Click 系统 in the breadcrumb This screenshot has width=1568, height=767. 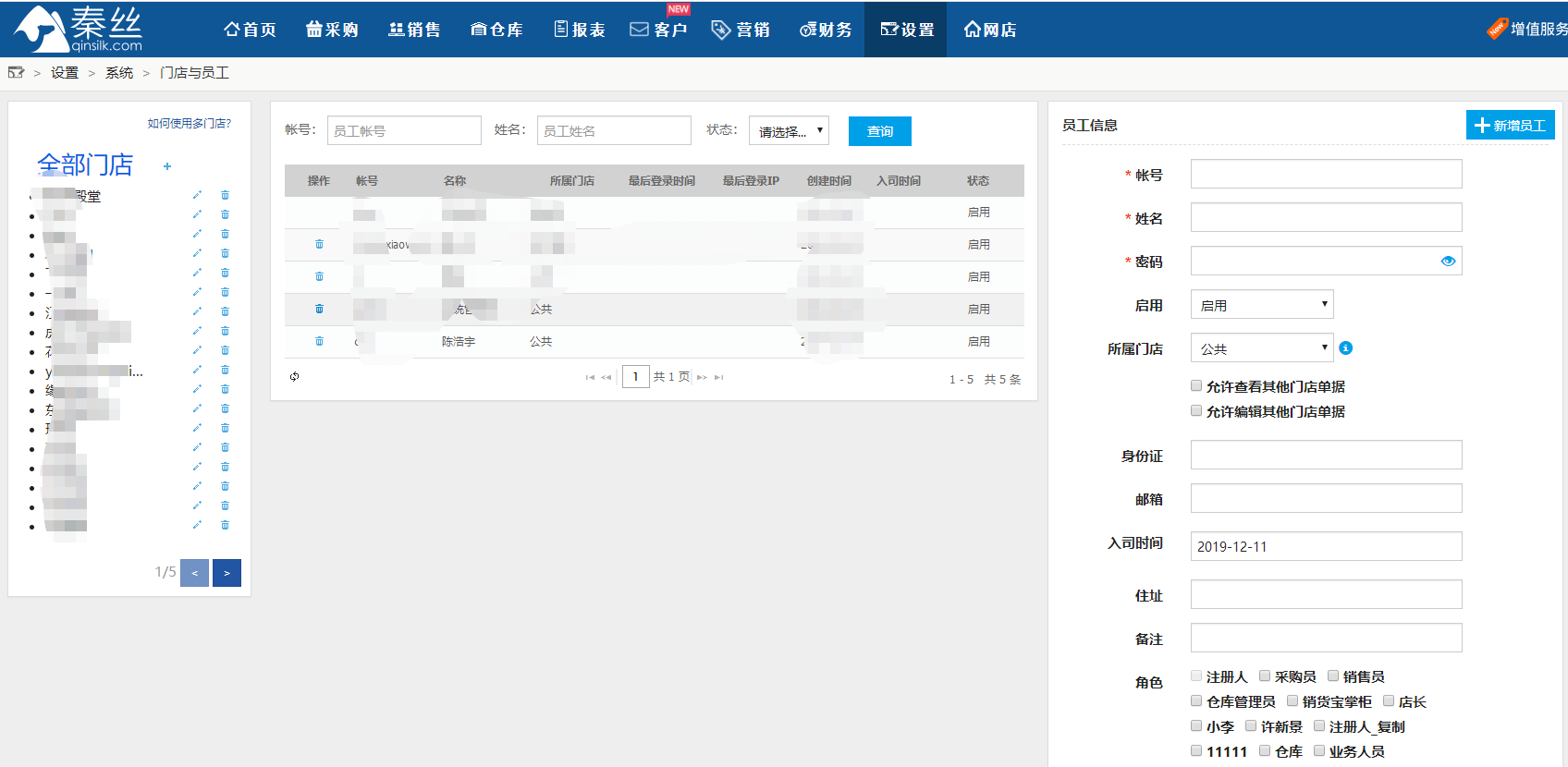(119, 72)
